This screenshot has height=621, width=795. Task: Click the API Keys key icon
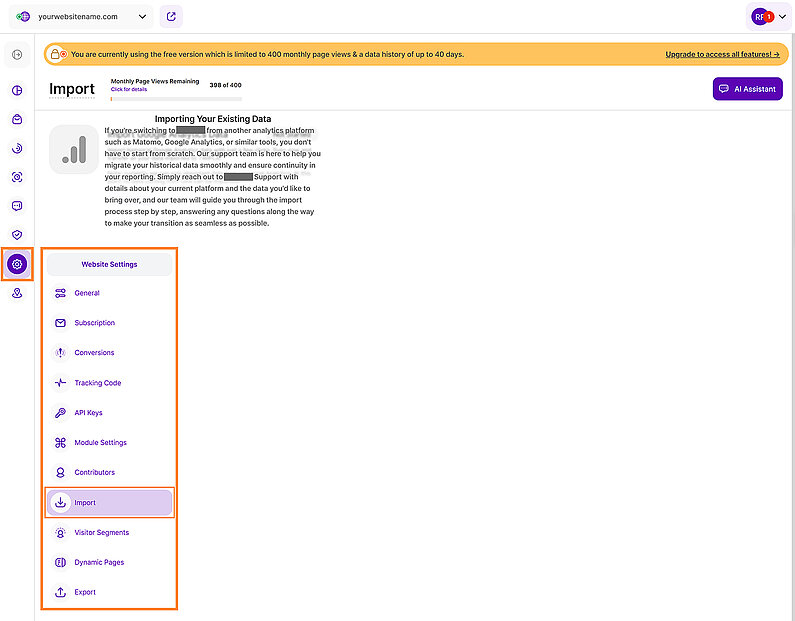click(x=60, y=413)
